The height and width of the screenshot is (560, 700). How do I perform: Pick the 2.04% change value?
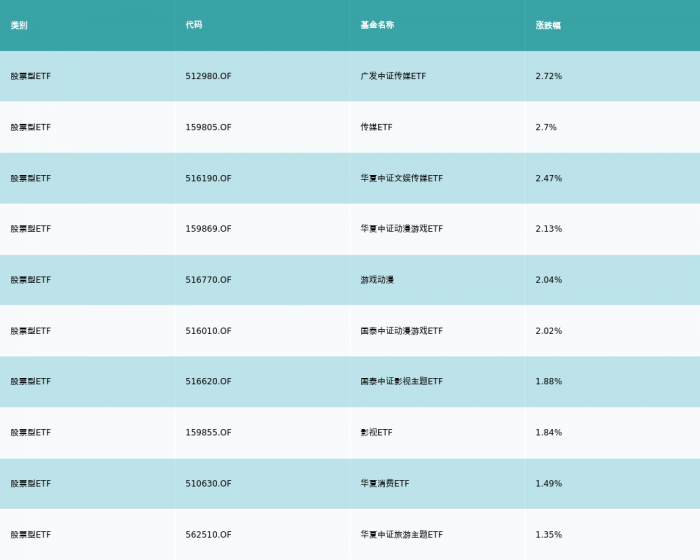pos(549,280)
